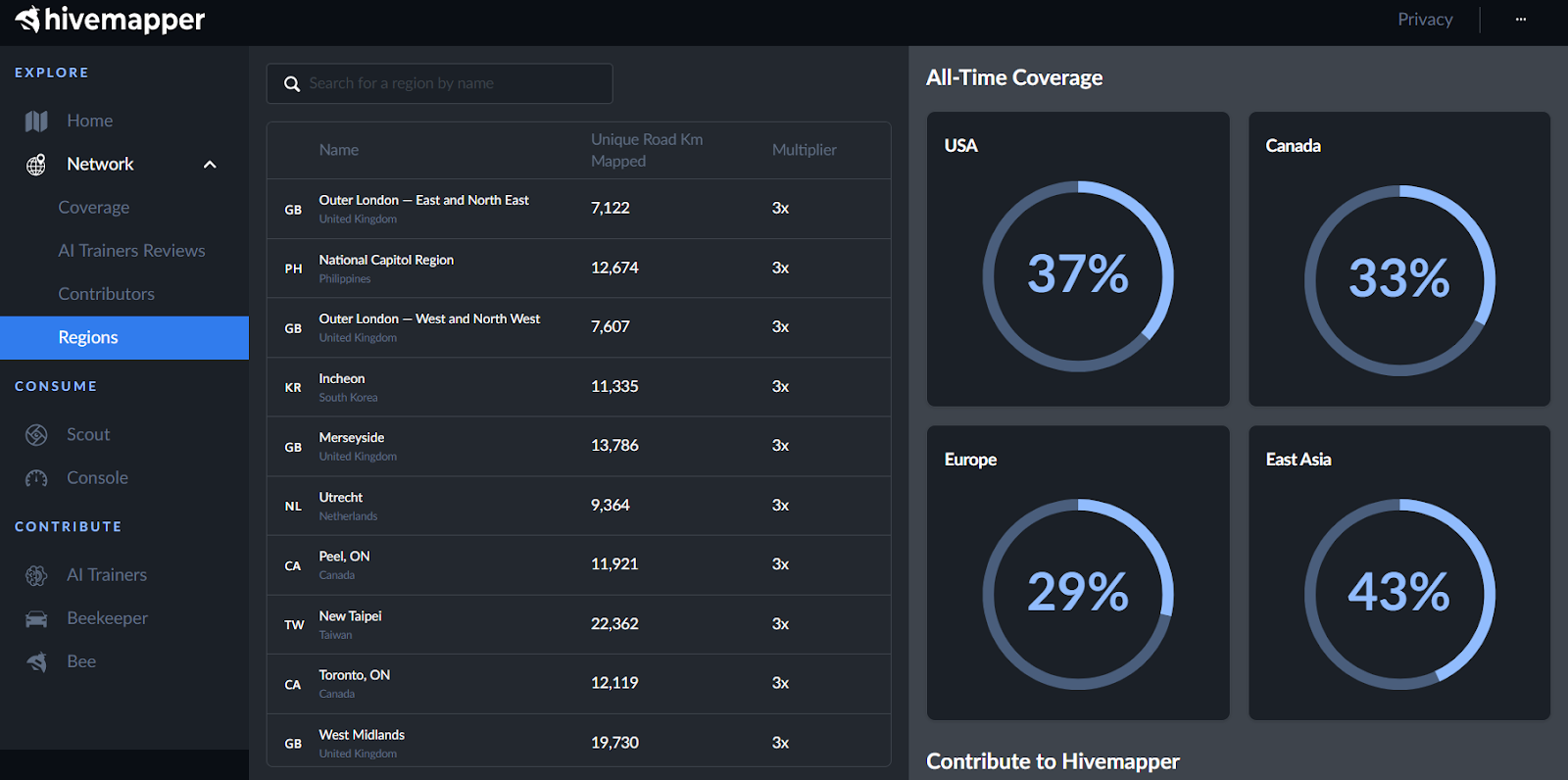Viewport: 1568px width, 780px height.
Task: Click the 22,362 km value
Action: point(614,624)
